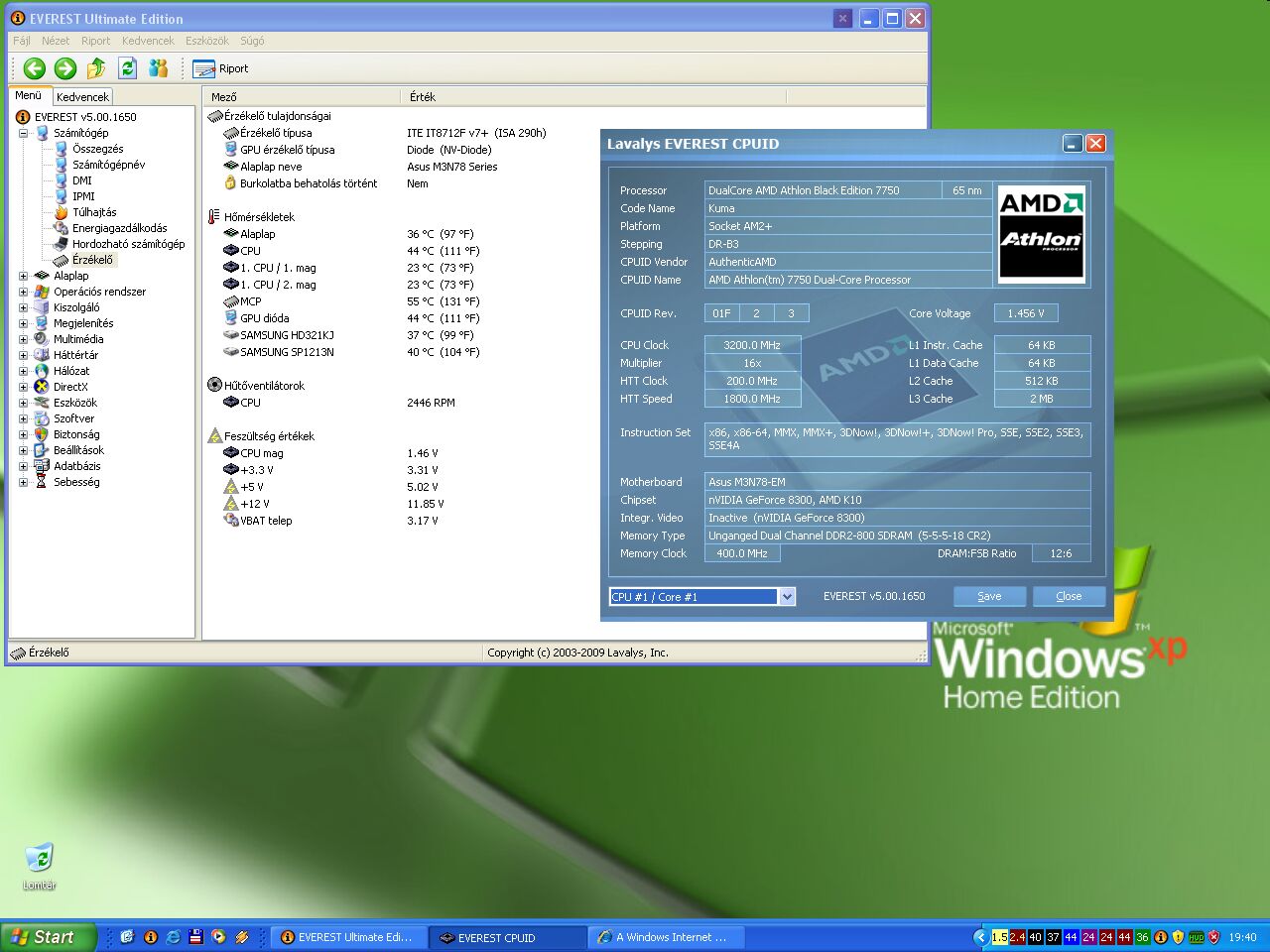This screenshot has width=1270, height=952.
Task: Click the Riport toolbar button
Action: coord(220,68)
